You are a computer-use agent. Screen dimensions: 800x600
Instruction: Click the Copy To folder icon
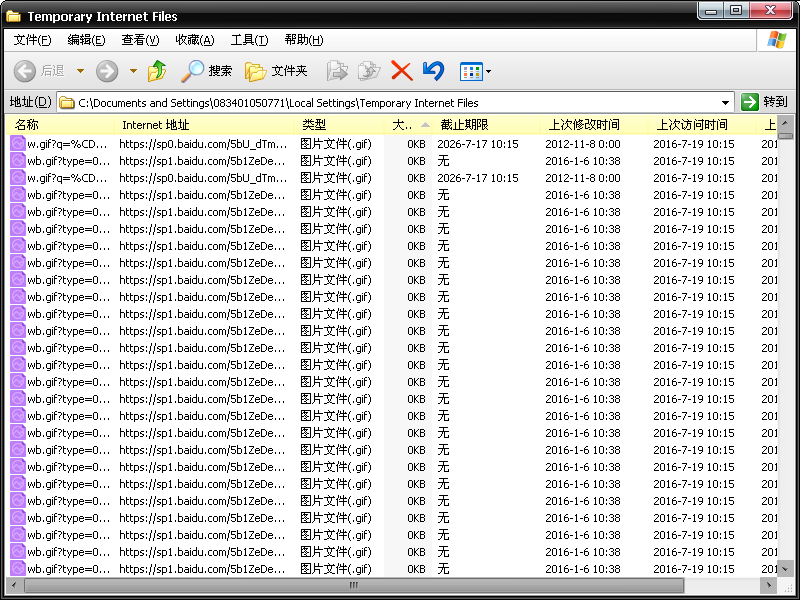coord(369,71)
